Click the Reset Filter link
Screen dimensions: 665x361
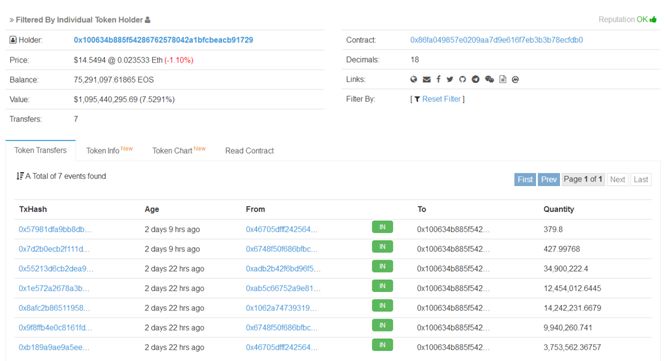[x=441, y=99]
